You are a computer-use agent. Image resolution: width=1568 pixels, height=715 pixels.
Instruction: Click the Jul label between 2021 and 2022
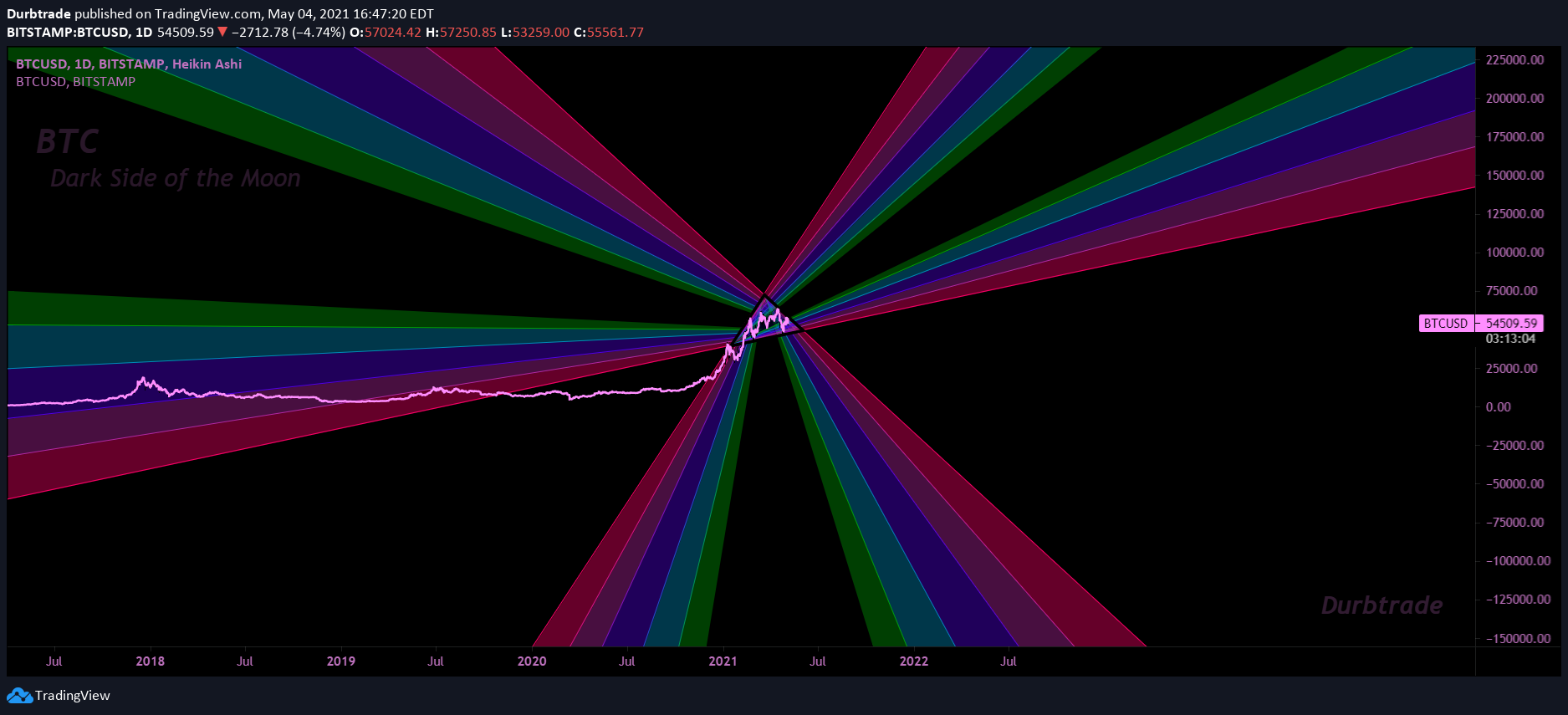coord(818,661)
